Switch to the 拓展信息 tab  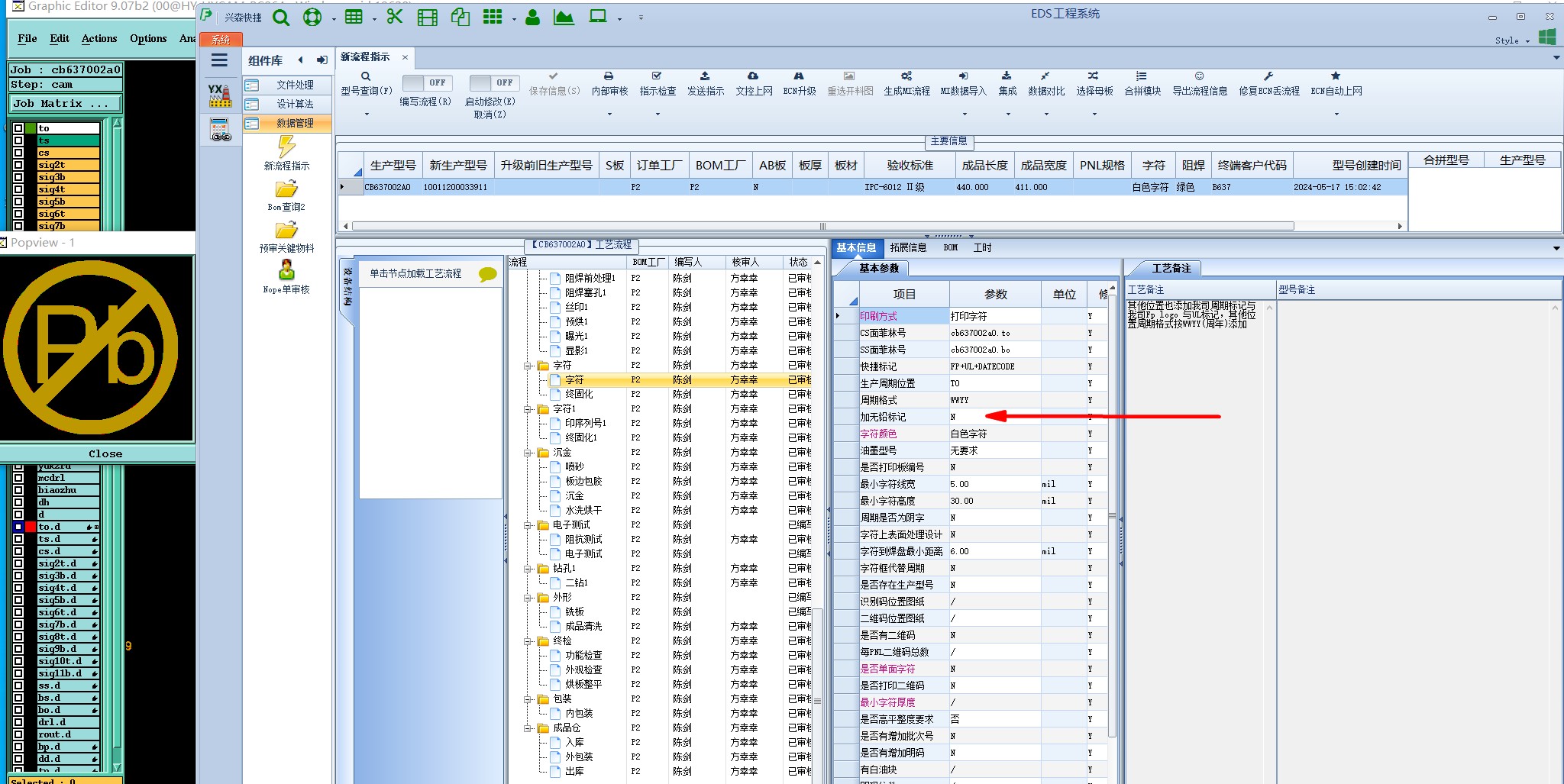point(908,247)
